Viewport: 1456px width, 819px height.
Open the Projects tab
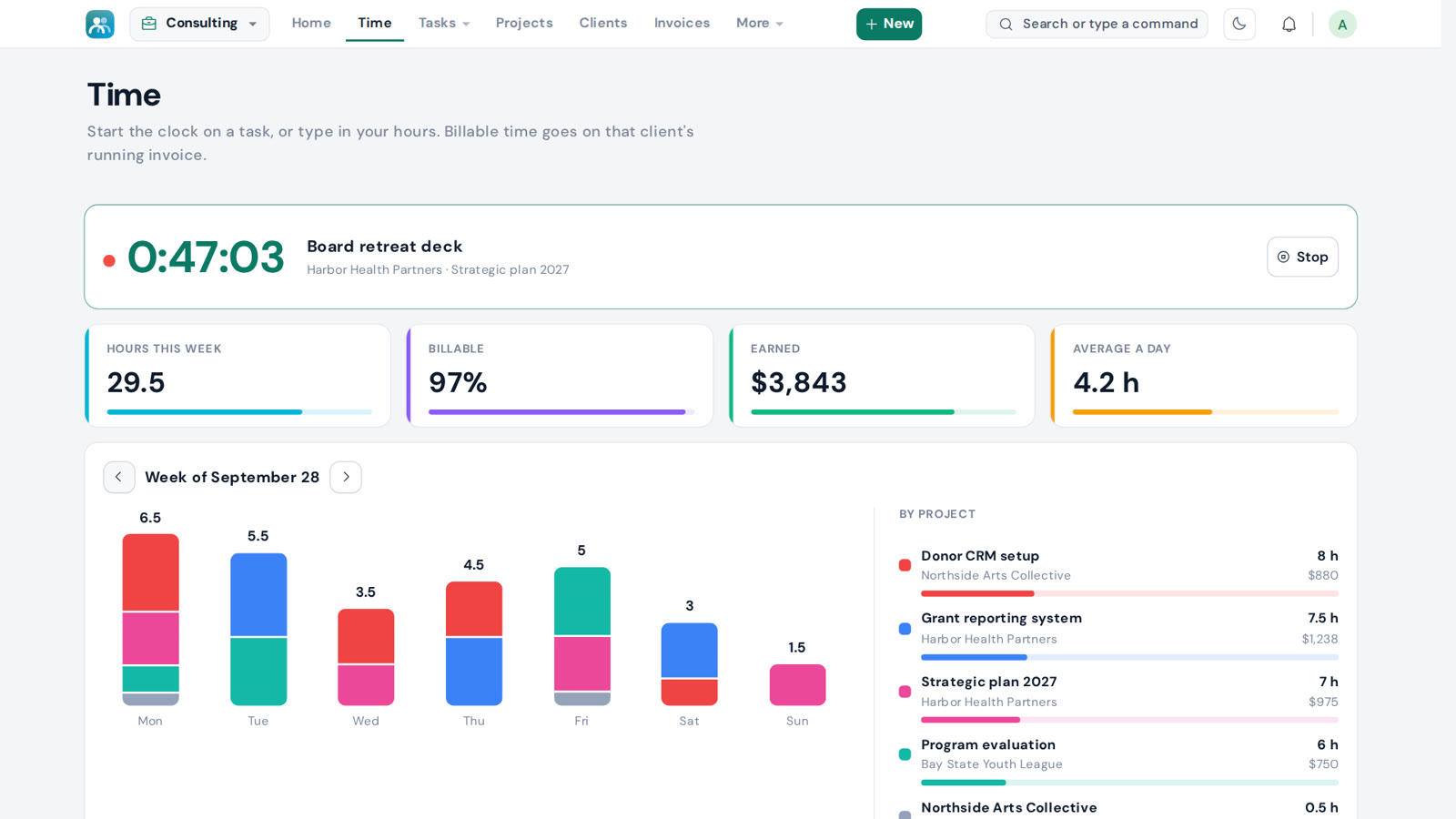tap(524, 23)
